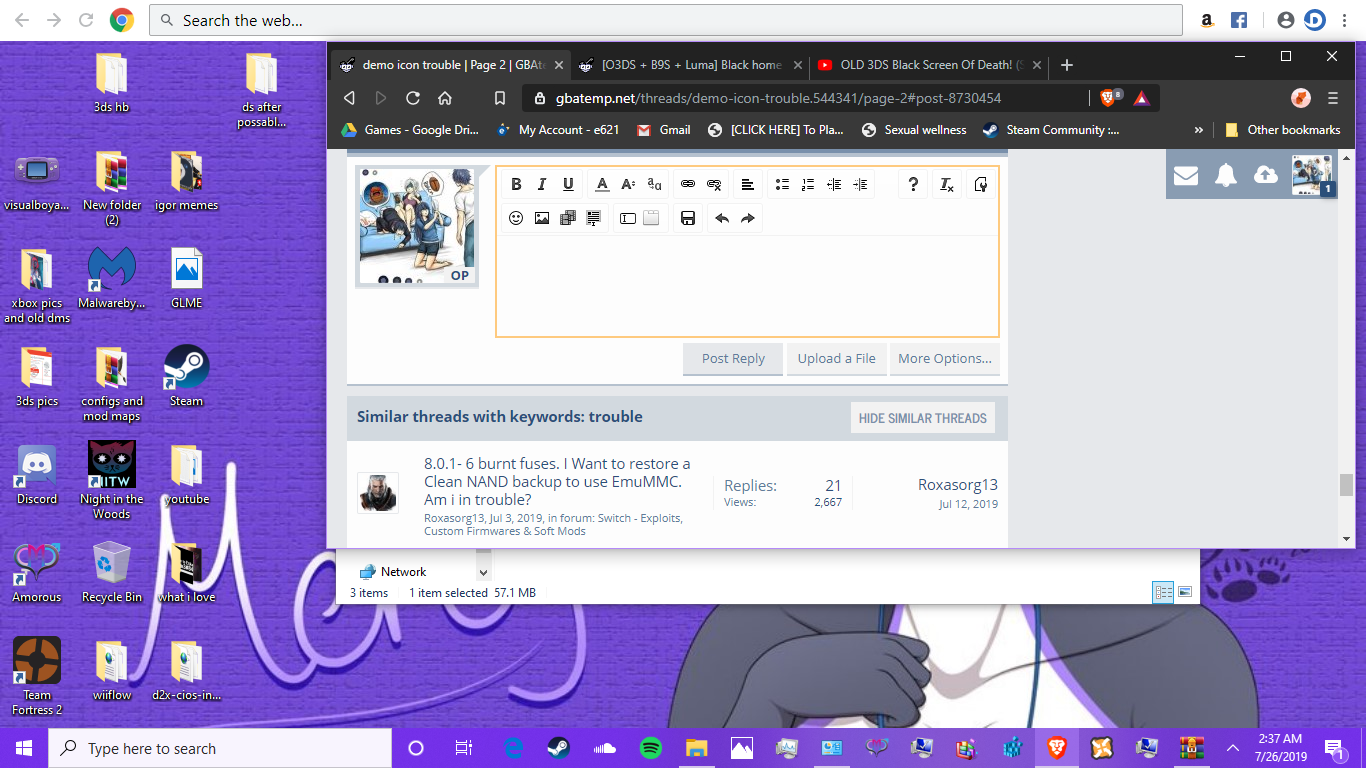Click the Post Reply button
Viewport: 1366px width, 768px height.
tap(733, 359)
